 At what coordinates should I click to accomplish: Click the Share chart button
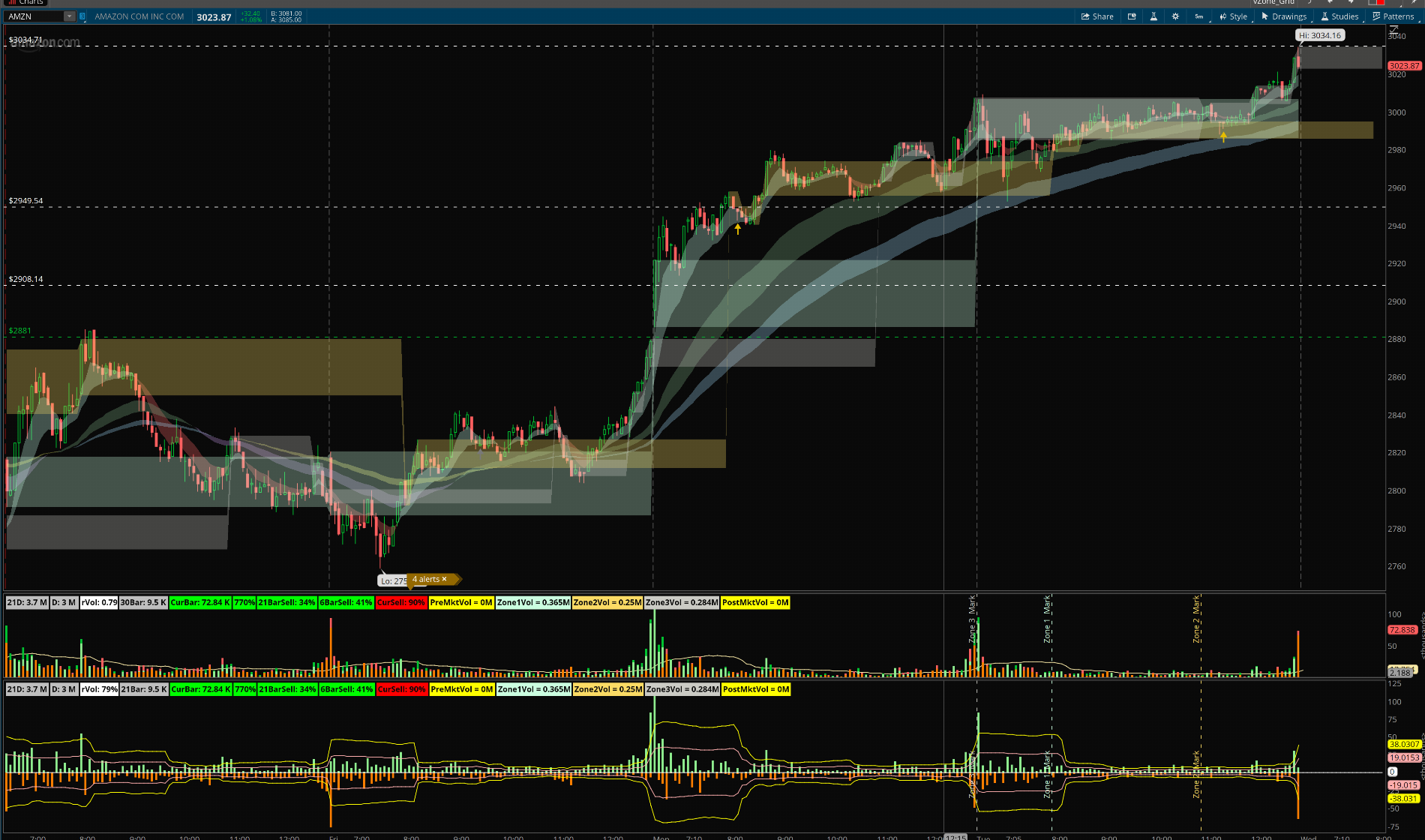pos(1097,16)
